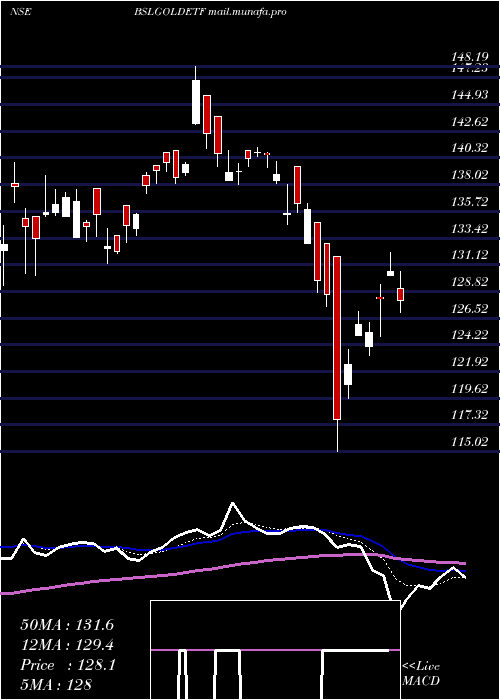Click the 50MA : 131.6 readout
The image size is (500, 700).
pyautogui.click(x=67, y=625)
